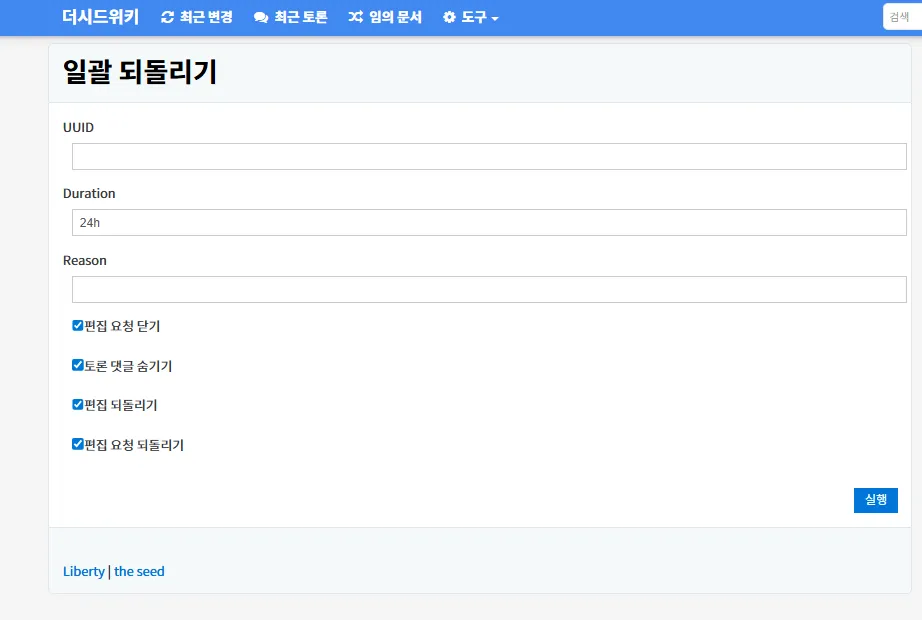Uncheck the 편집 되돌리기 checkbox

click(x=77, y=403)
